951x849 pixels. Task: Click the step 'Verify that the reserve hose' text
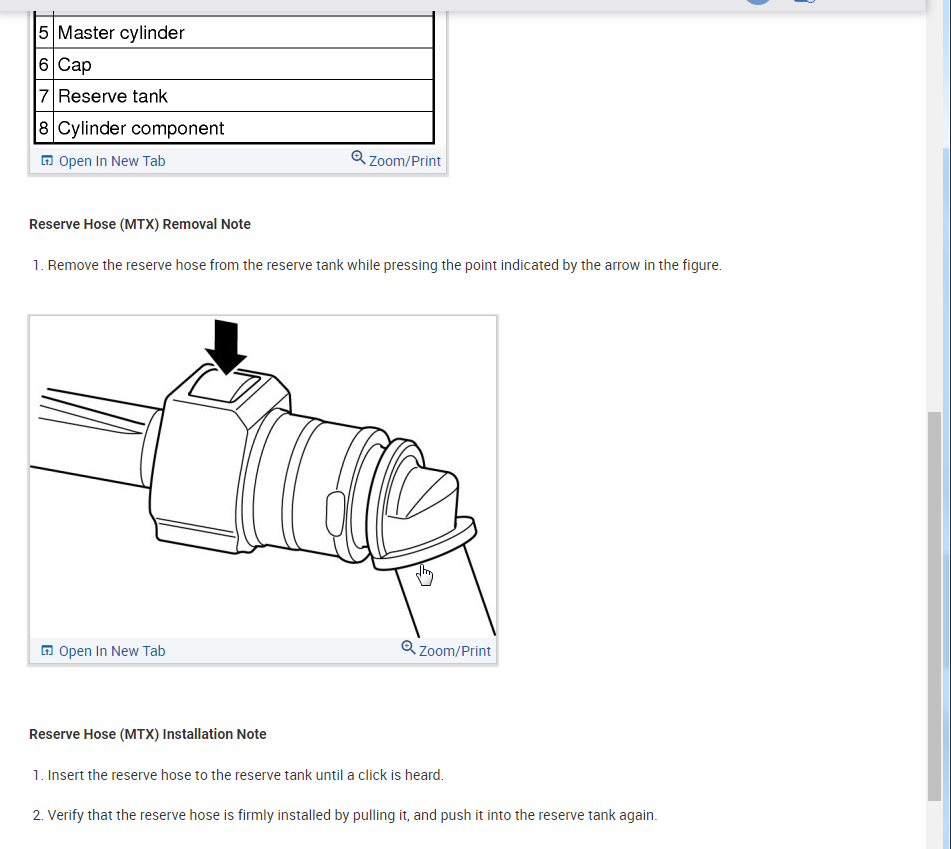352,816
